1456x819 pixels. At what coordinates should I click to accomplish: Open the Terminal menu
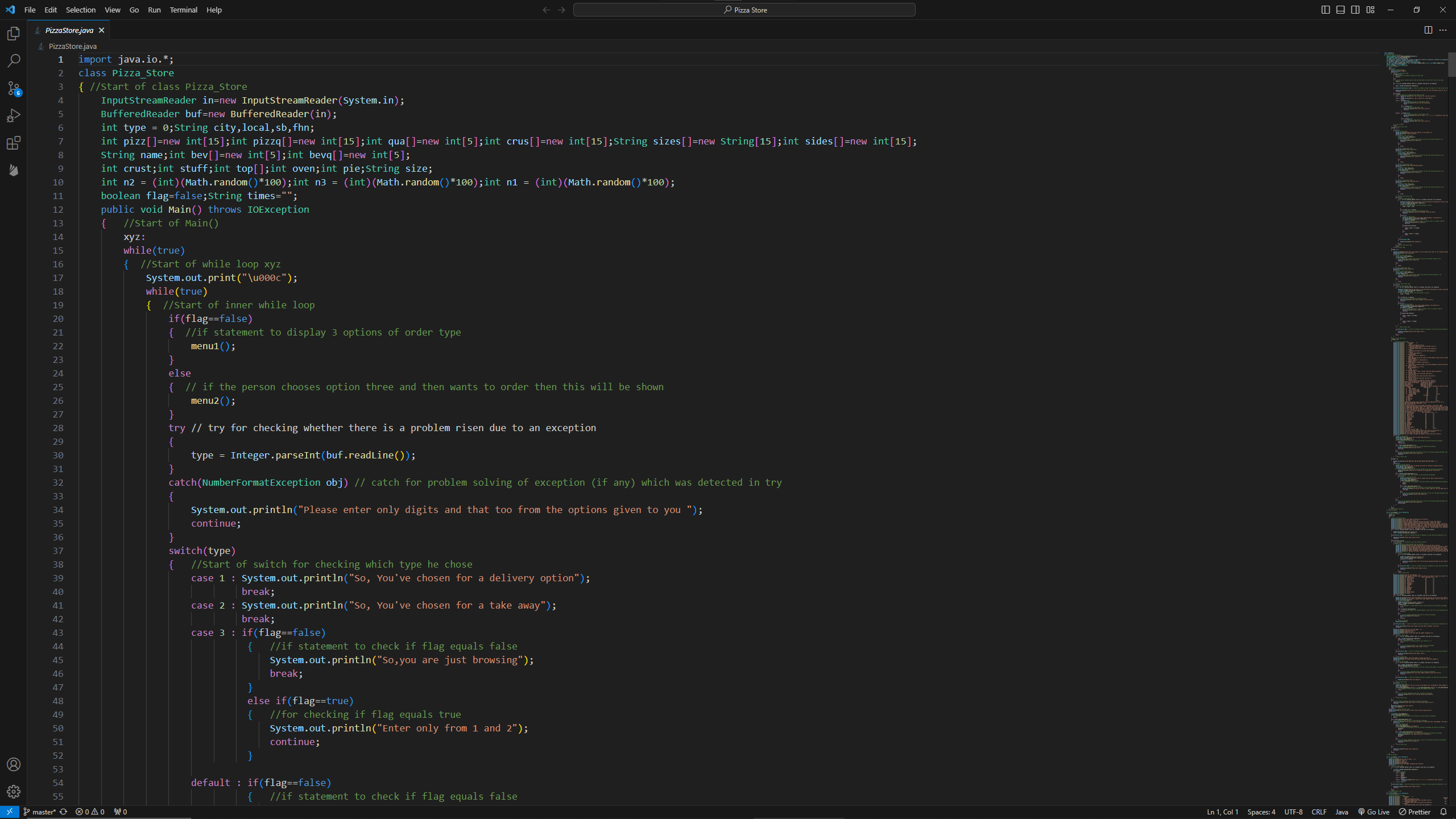tap(183, 10)
